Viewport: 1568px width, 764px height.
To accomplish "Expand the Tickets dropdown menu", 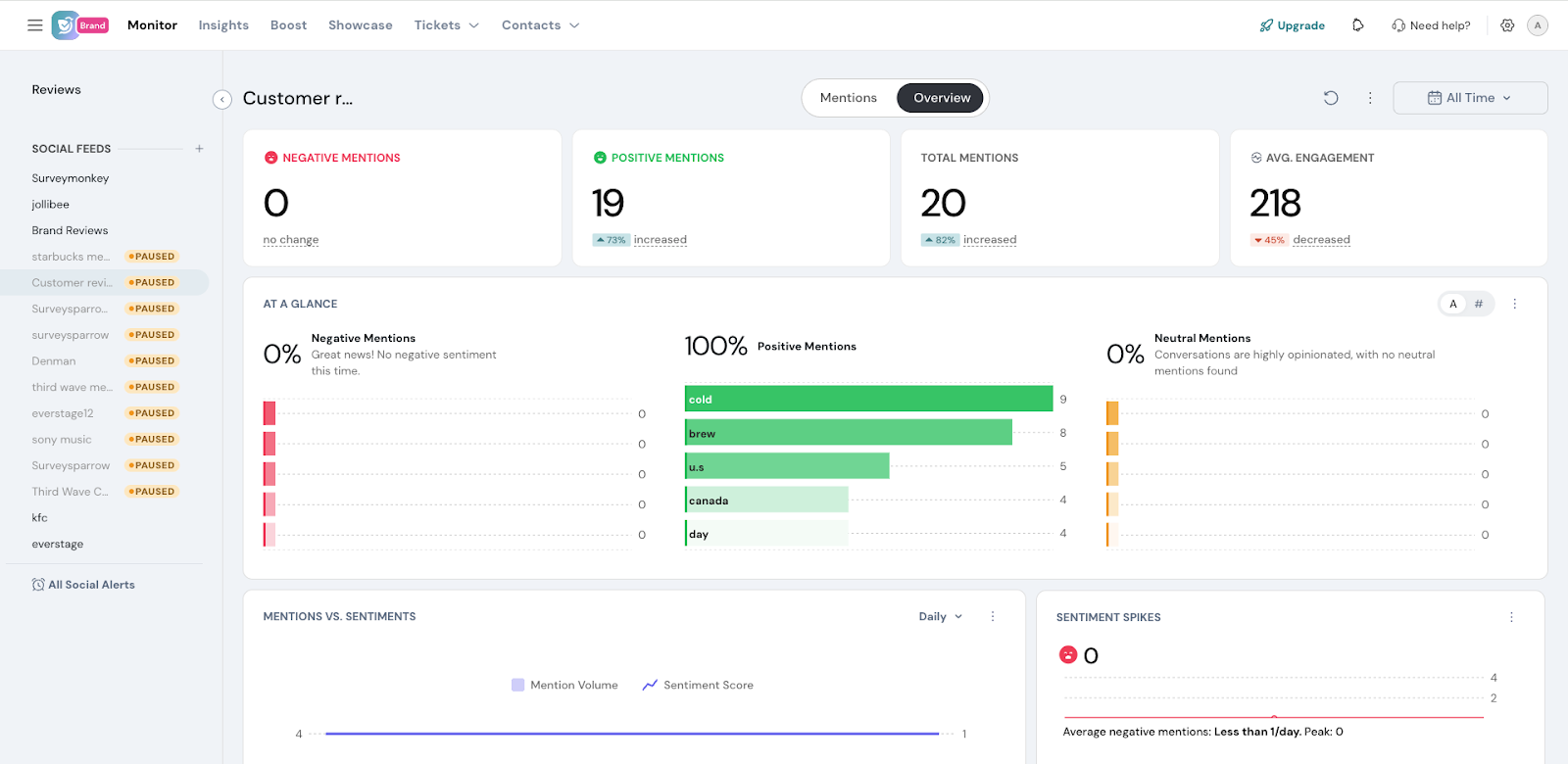I will (x=446, y=25).
